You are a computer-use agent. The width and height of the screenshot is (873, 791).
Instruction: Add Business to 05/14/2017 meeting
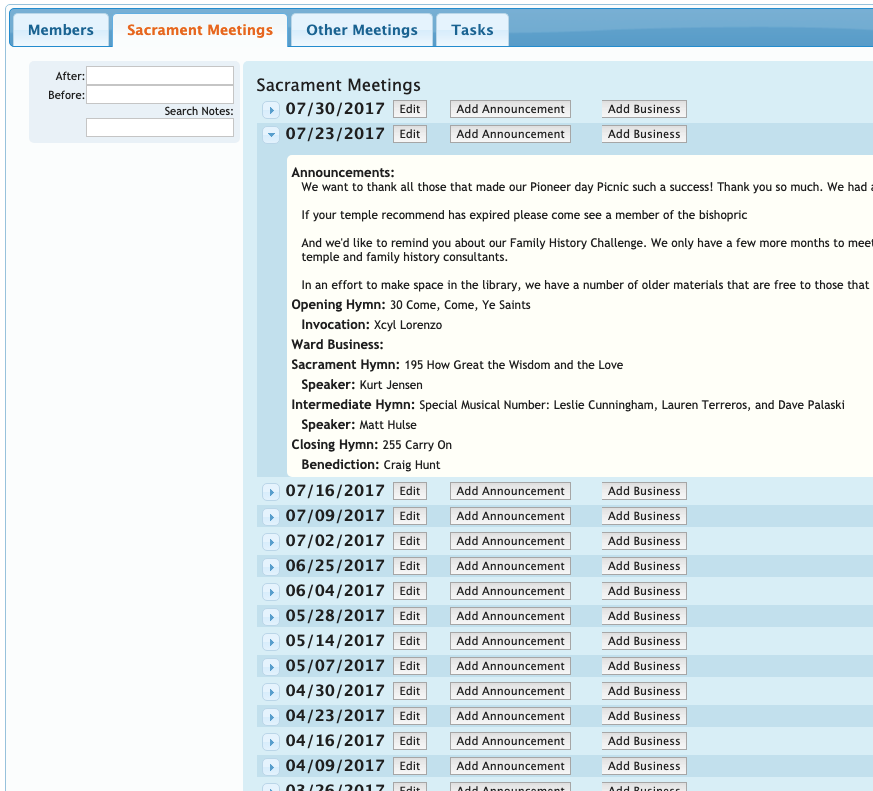tap(644, 641)
